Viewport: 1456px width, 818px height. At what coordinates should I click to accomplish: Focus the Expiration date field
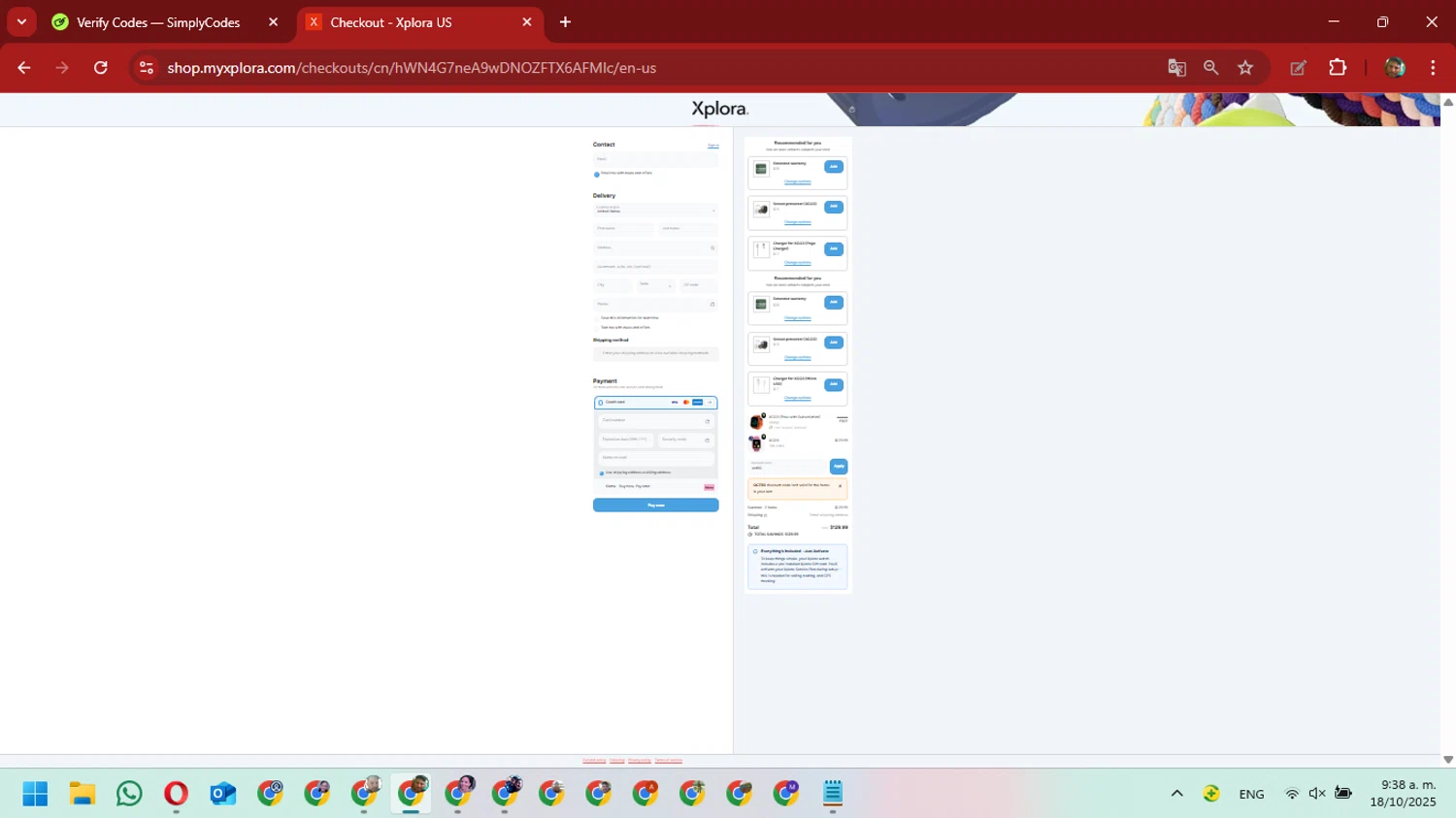coord(625,440)
